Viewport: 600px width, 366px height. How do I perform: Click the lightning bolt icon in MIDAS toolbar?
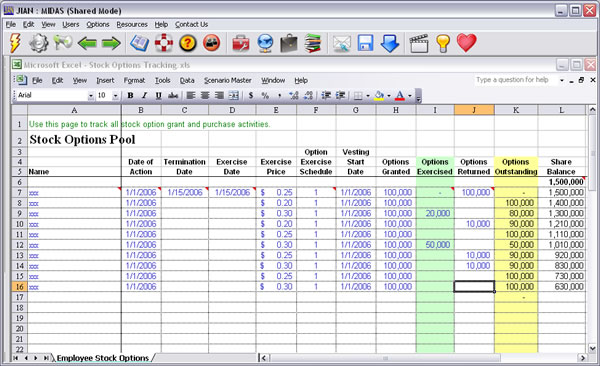[x=15, y=43]
